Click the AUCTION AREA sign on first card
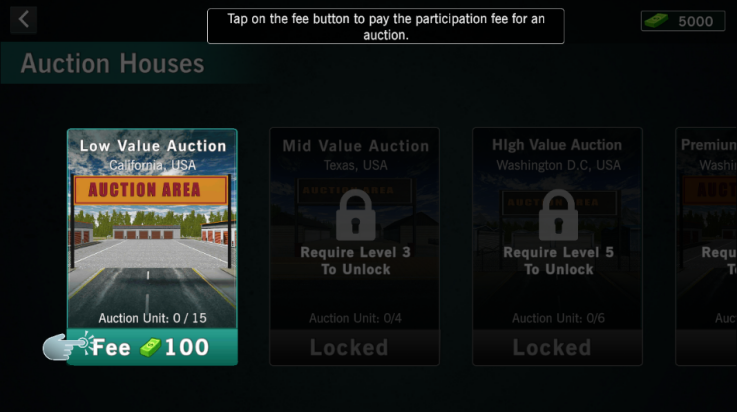The height and width of the screenshot is (412, 737). point(150,190)
